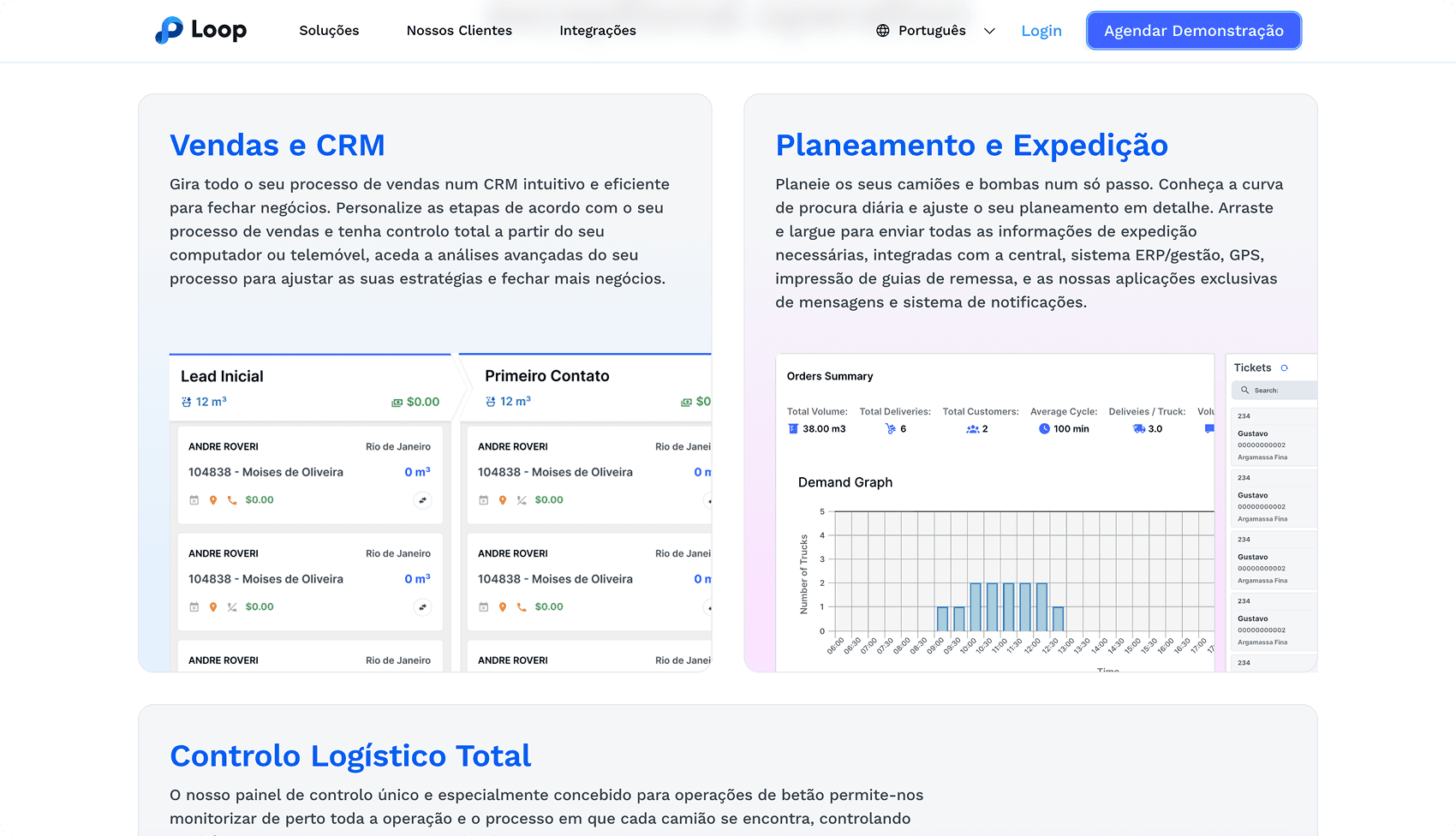Click the Login link

(1041, 31)
